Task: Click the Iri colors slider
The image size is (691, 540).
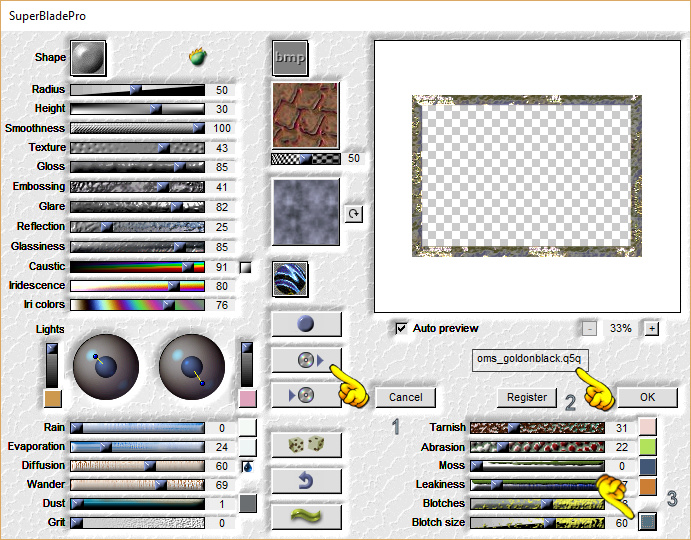Action: coord(137,305)
